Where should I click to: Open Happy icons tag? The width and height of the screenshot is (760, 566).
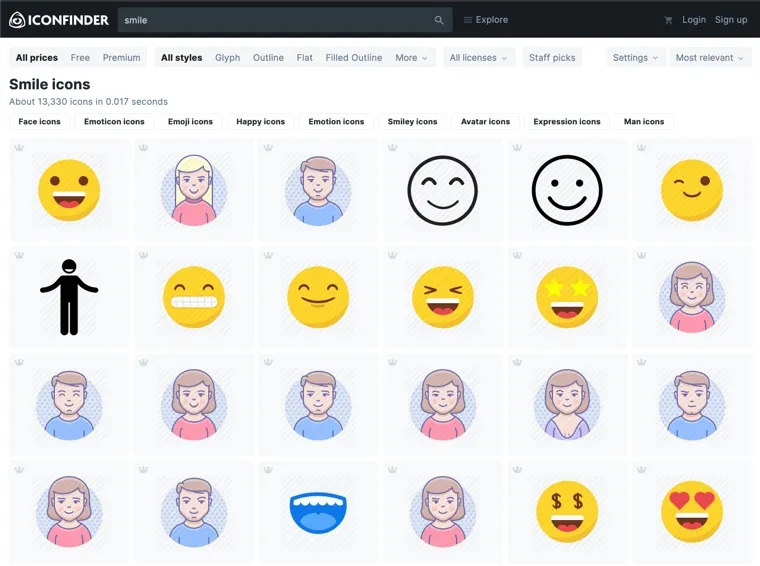(261, 122)
